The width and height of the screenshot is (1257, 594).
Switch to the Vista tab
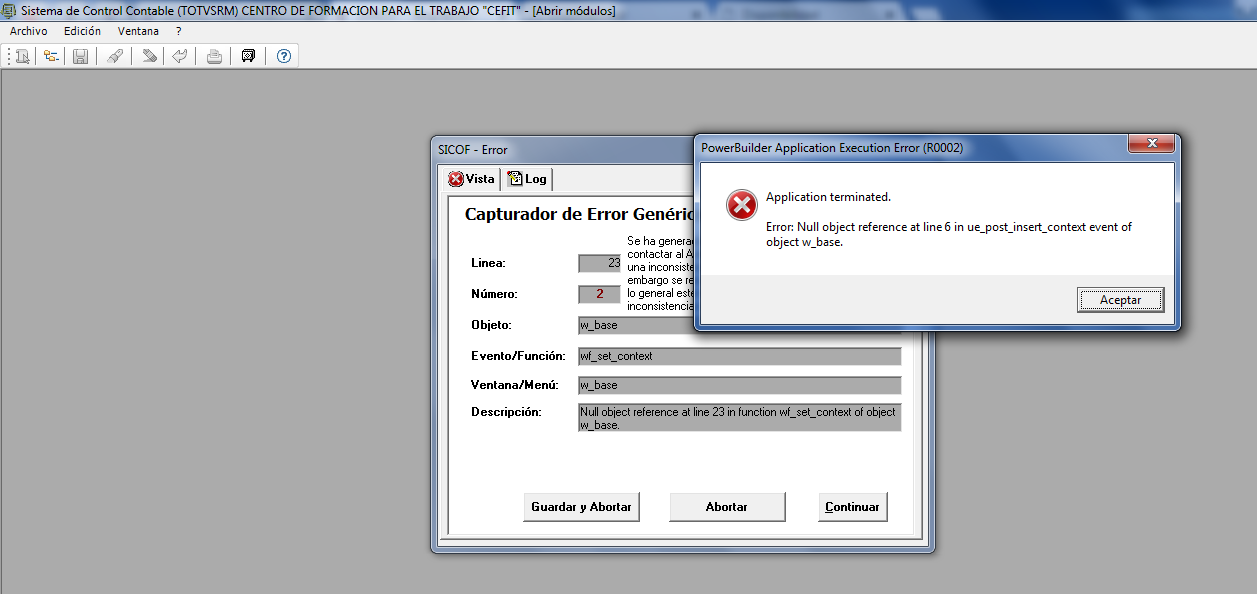click(471, 179)
